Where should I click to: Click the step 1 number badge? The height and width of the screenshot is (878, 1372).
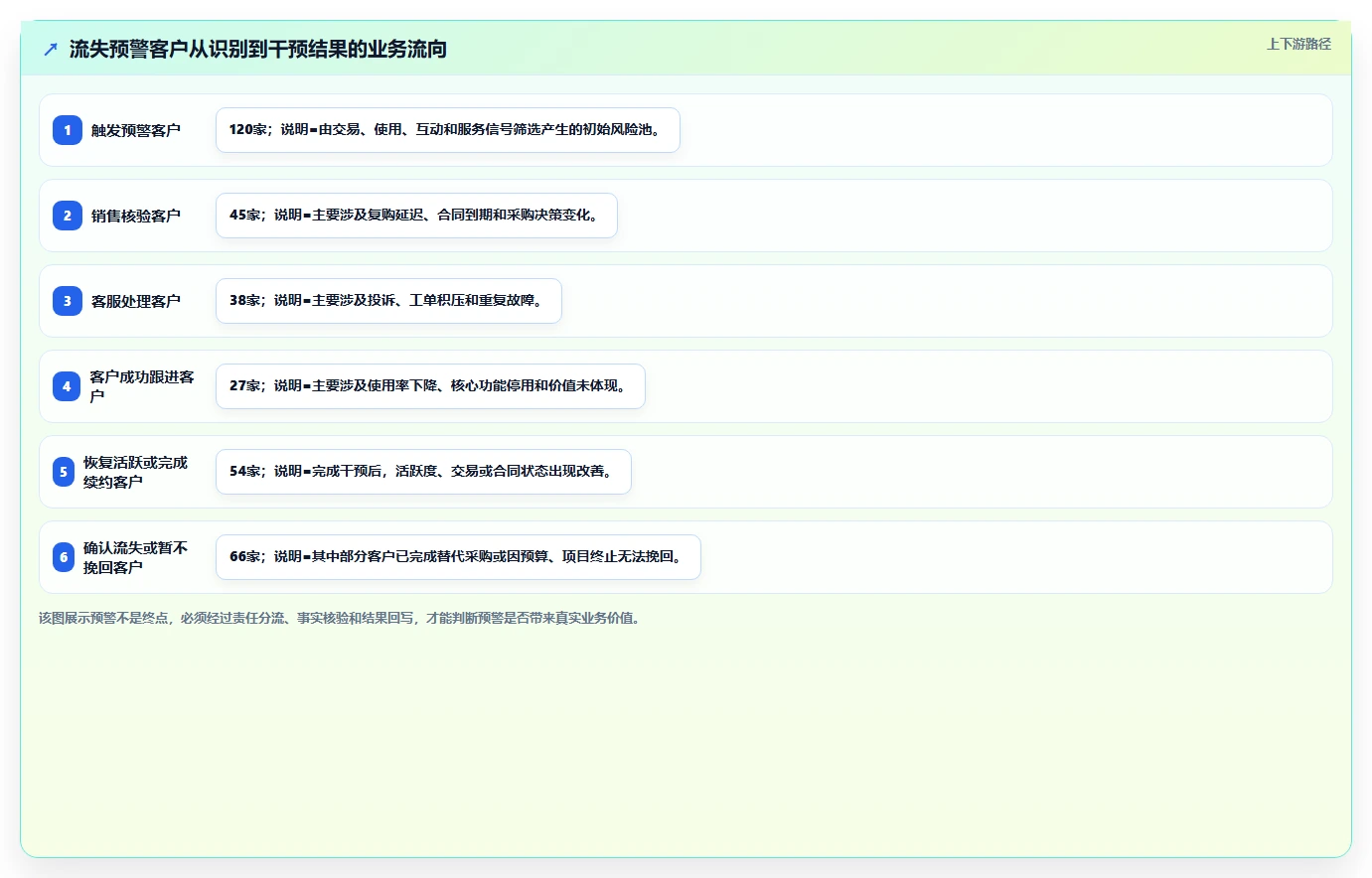coord(68,130)
